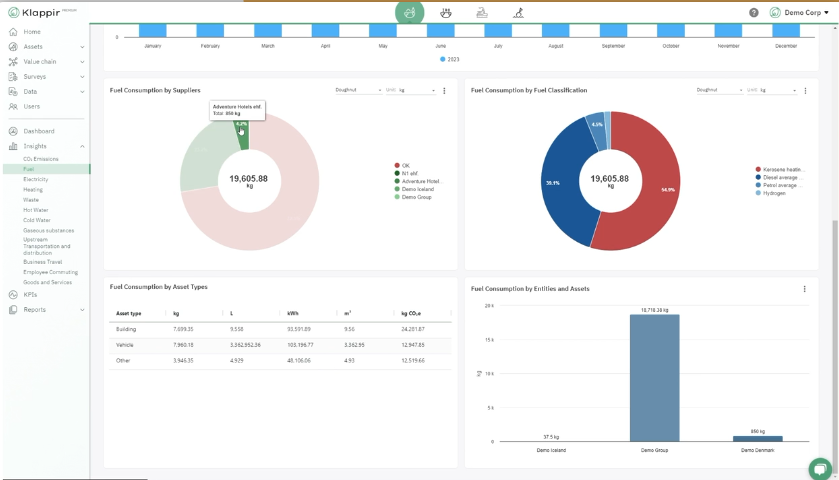Open options for Entities and Assets chart
The image size is (839, 480).
pyautogui.click(x=804, y=289)
